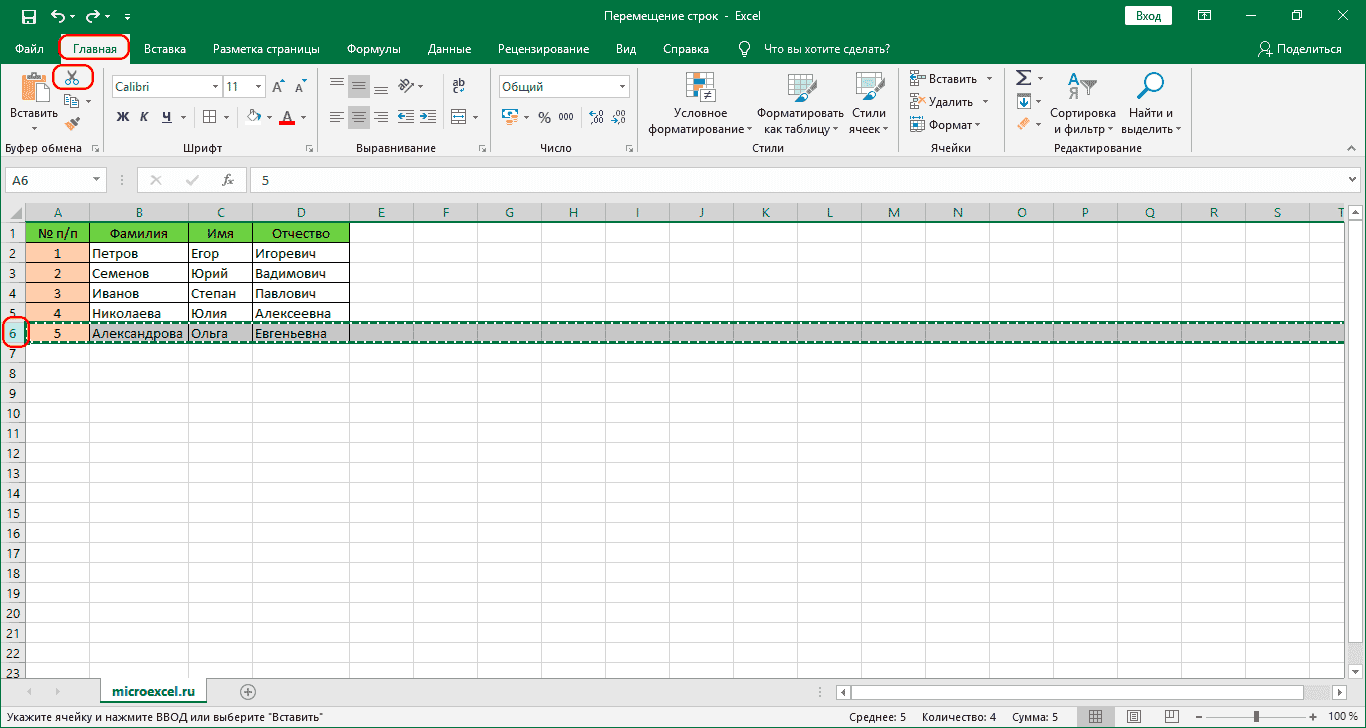
Task: Click the increase font size icon
Action: click(278, 87)
